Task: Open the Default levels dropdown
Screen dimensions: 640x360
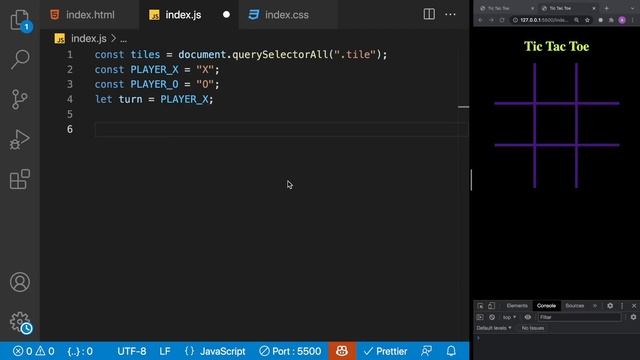Action: click(x=494, y=328)
